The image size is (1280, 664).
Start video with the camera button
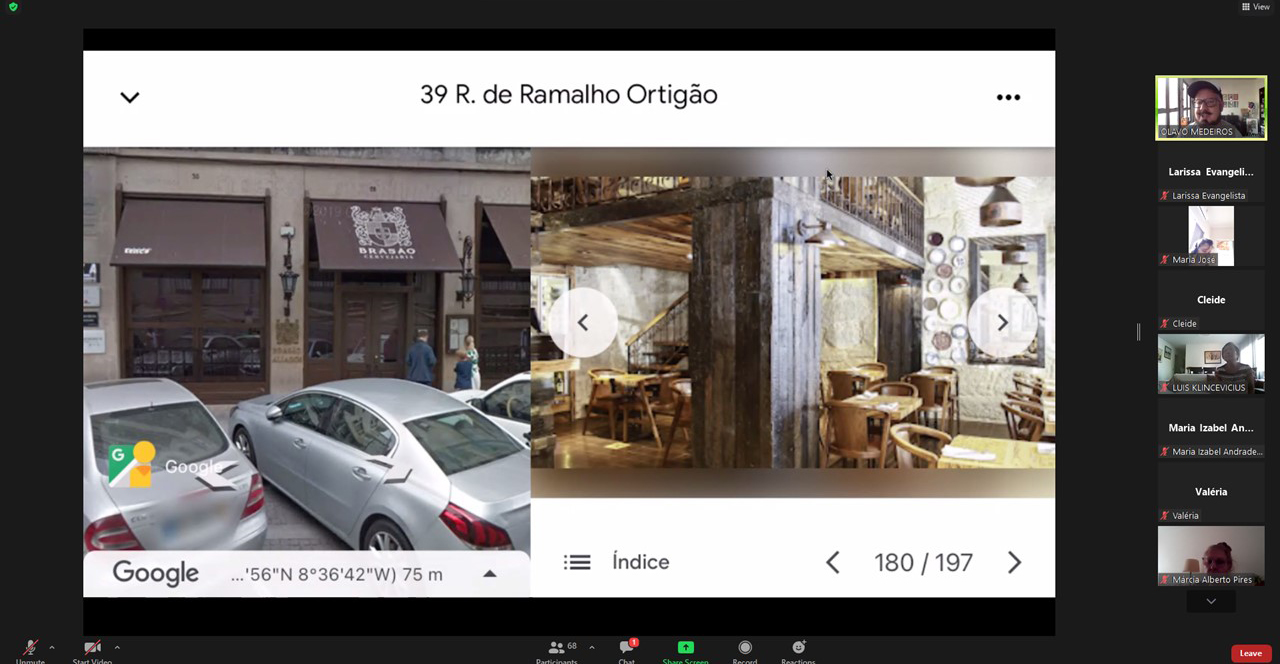[x=92, y=650]
